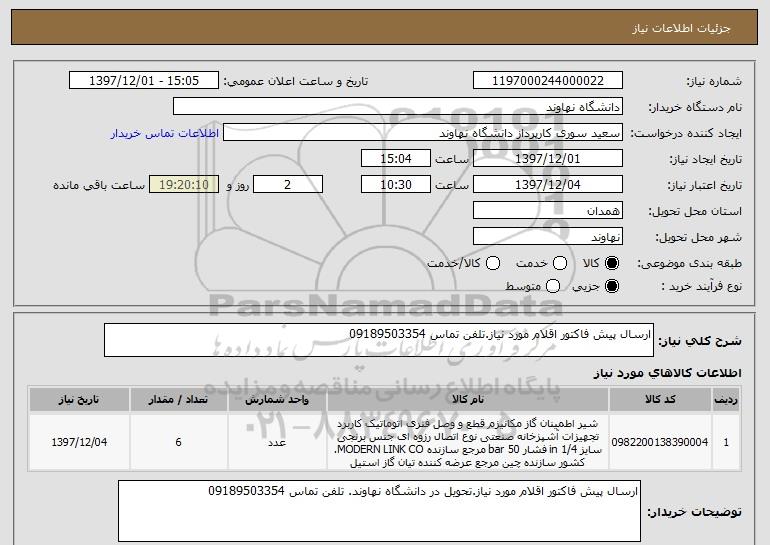Click row number 1 in the goods table
Screen dimensions: 770x545
point(726,442)
